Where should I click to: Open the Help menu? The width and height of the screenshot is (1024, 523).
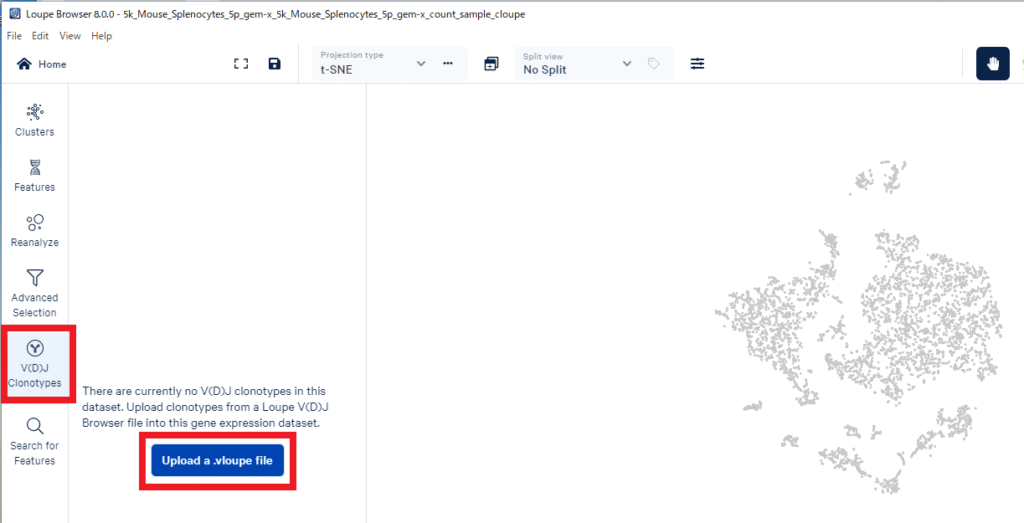coord(101,36)
